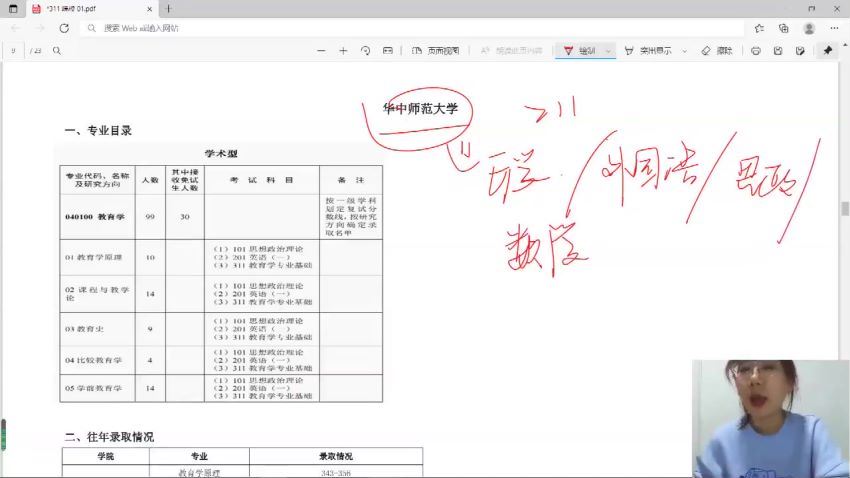Toggle the Highlight tool
This screenshot has height=478, width=850.
(x=648, y=50)
